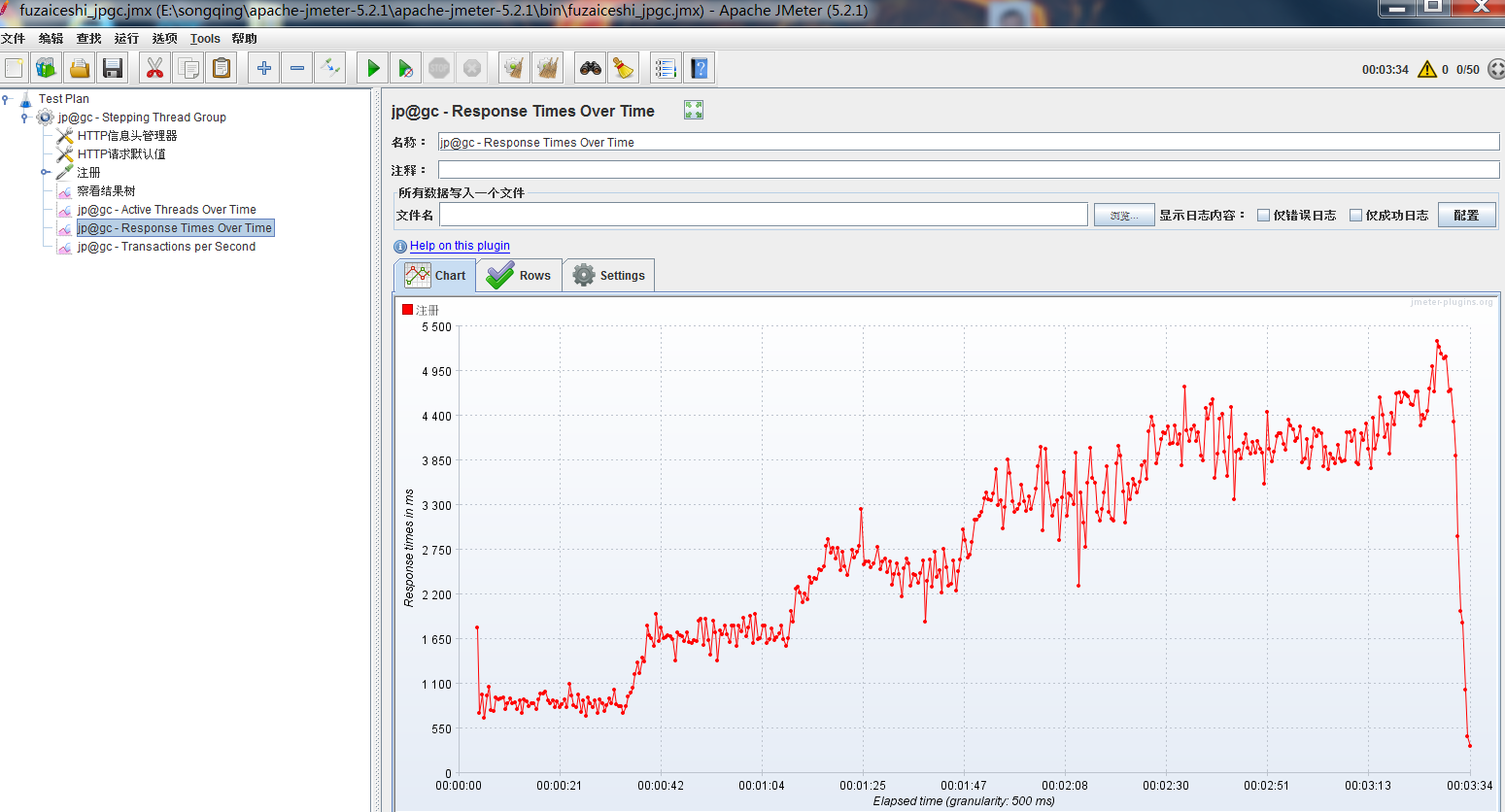This screenshot has width=1505, height=812.
Task: Click the red 注册 legend swatch
Action: coord(408,310)
